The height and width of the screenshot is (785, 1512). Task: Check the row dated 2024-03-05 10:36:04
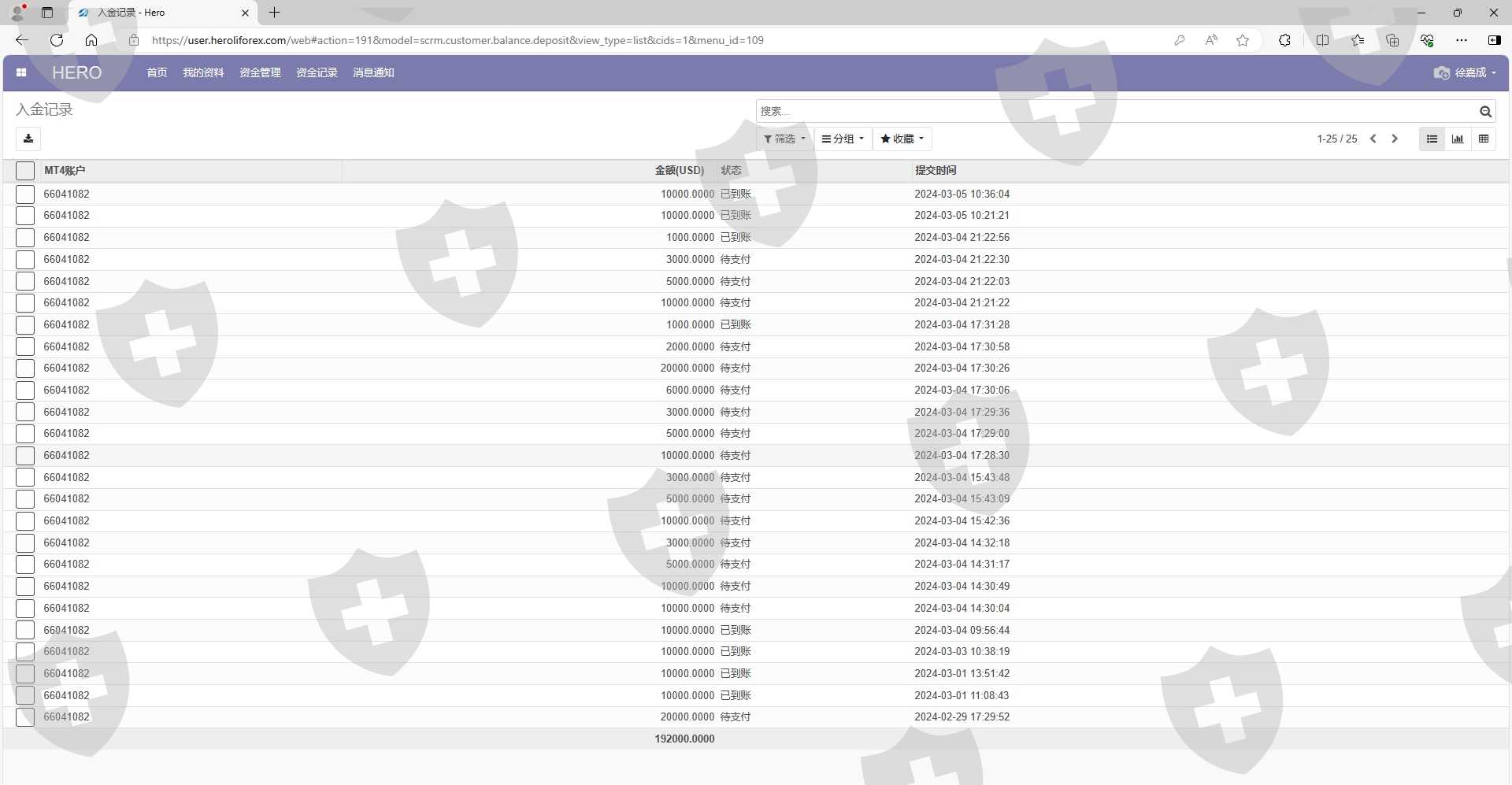coord(25,194)
